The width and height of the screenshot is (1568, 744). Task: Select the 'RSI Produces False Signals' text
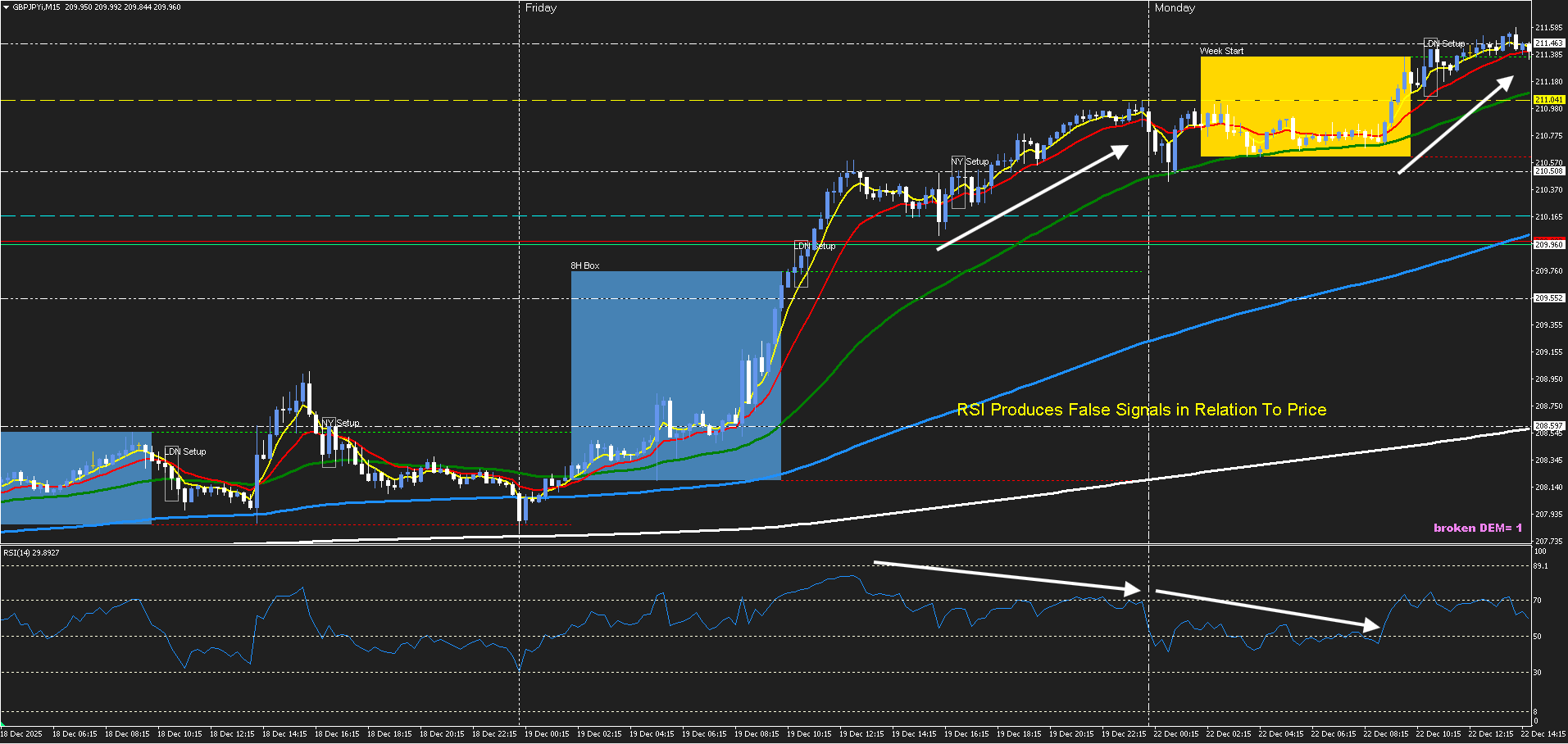1141,410
